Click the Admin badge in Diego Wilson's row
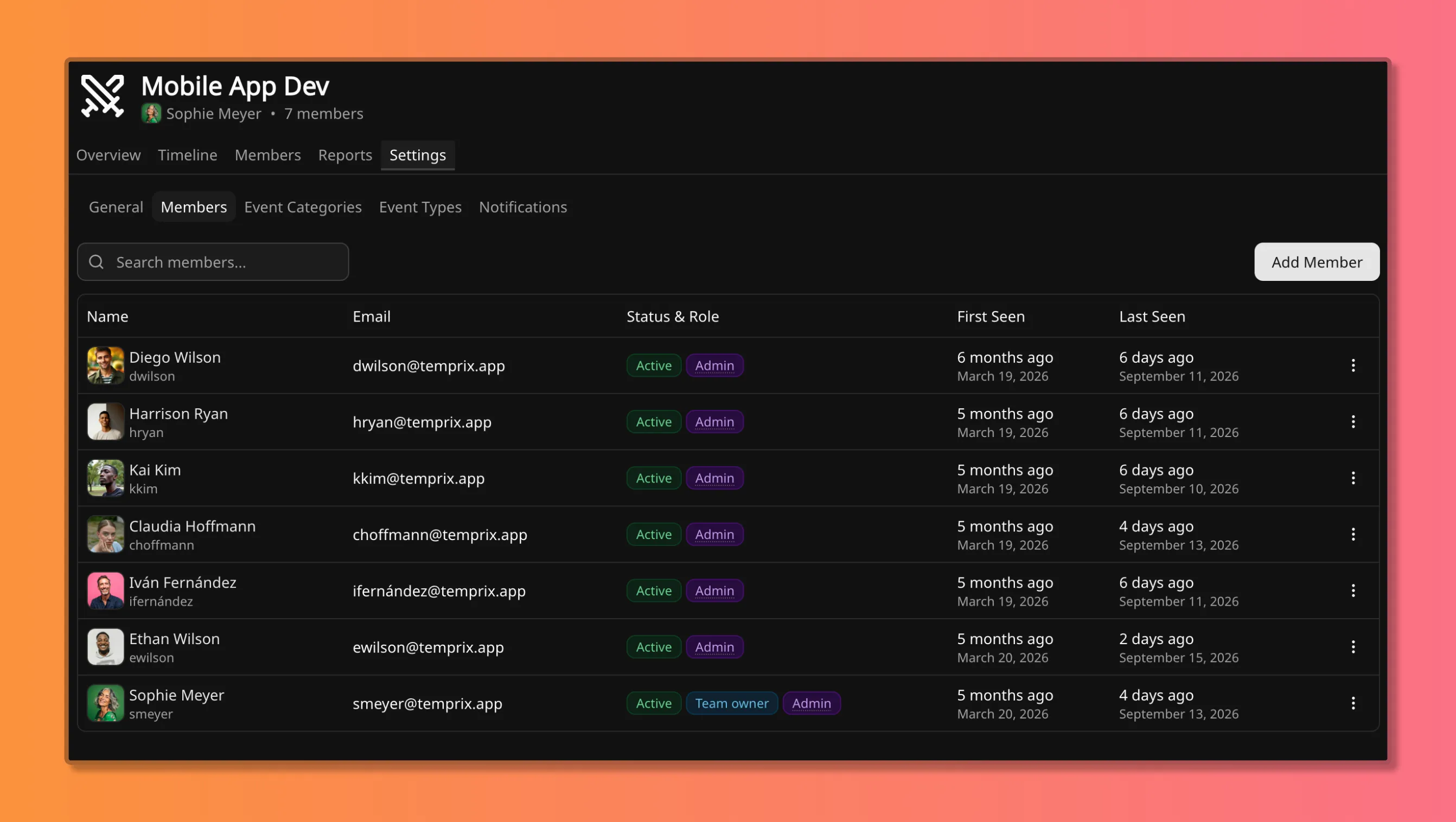 click(x=714, y=365)
